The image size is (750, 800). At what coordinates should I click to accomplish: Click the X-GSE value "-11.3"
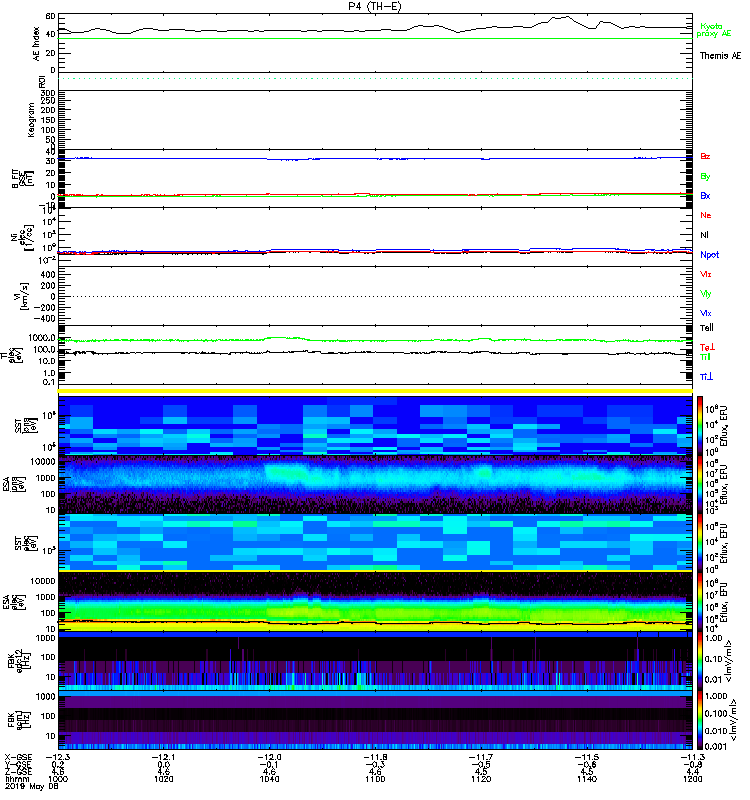click(692, 757)
